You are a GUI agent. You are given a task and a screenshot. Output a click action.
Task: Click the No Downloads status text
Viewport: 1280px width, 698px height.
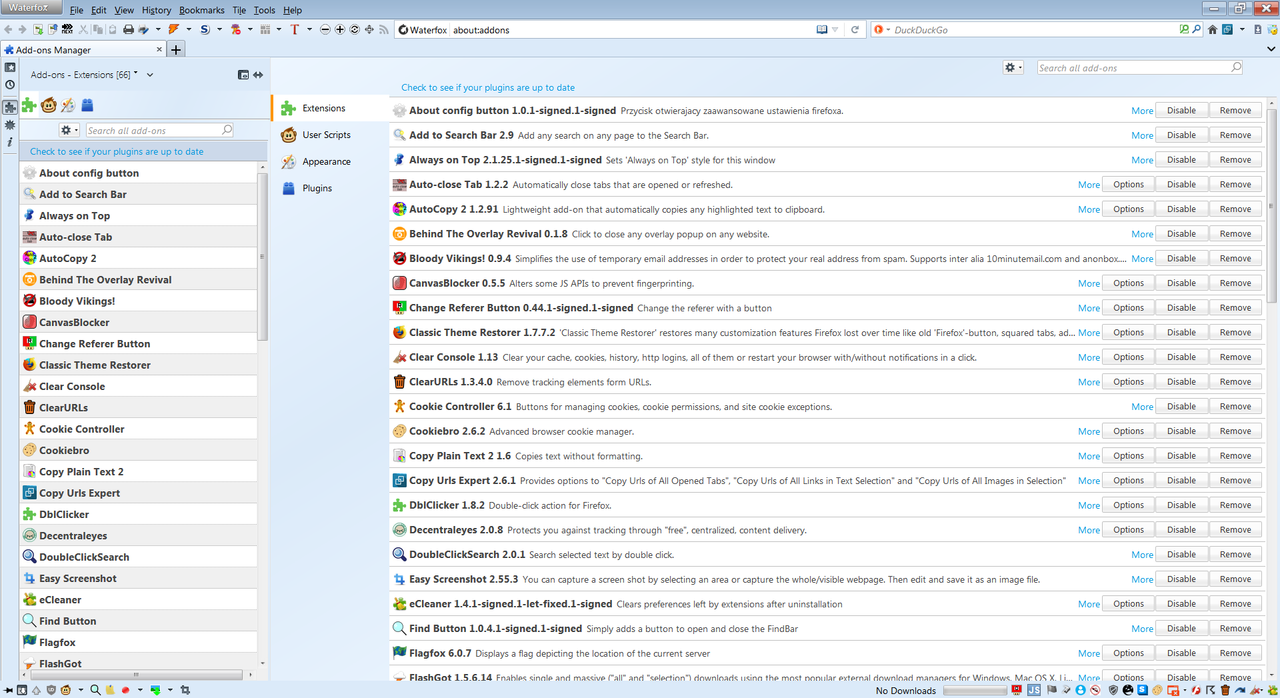tap(905, 691)
